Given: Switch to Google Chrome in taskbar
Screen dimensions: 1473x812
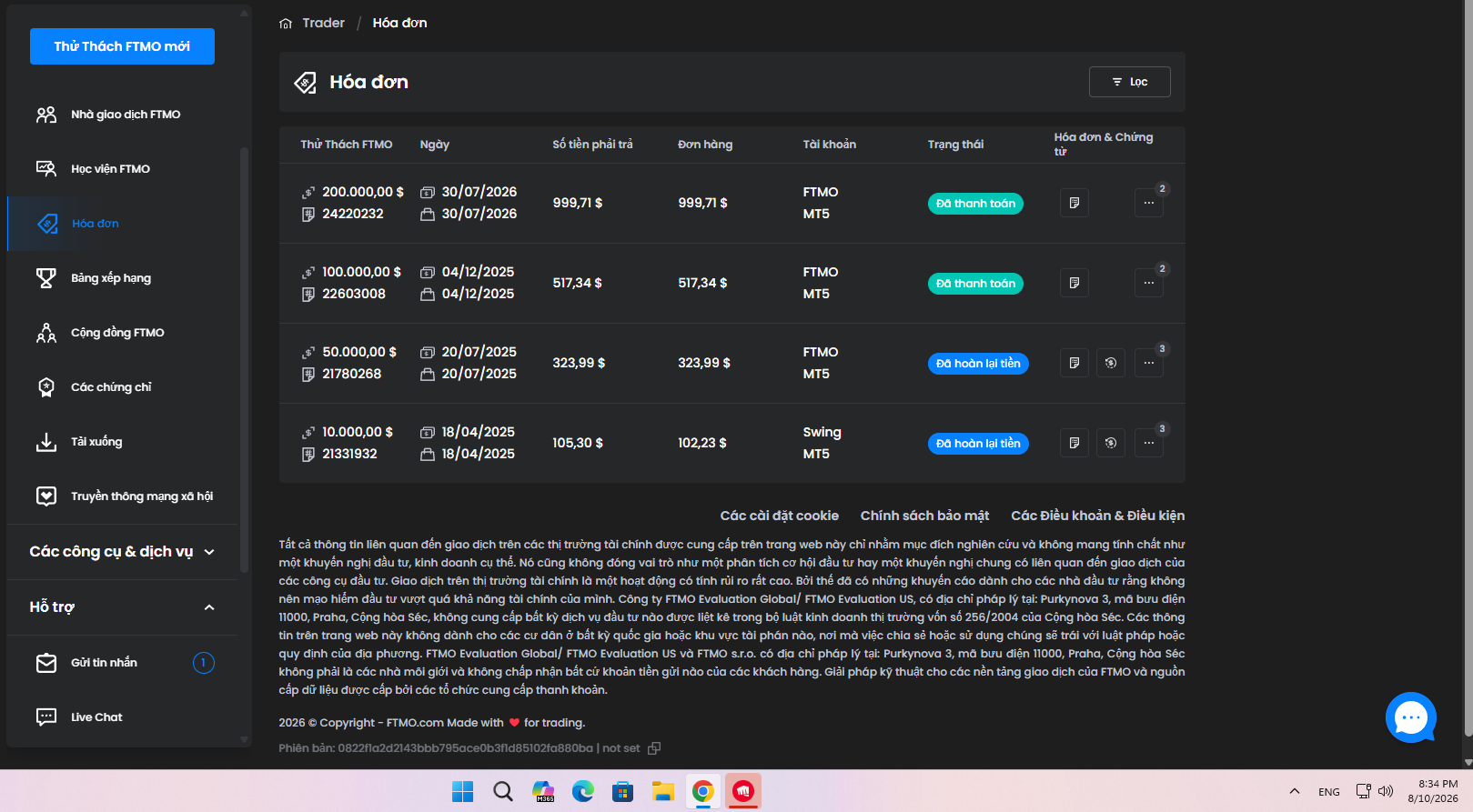Looking at the screenshot, I should [x=703, y=792].
